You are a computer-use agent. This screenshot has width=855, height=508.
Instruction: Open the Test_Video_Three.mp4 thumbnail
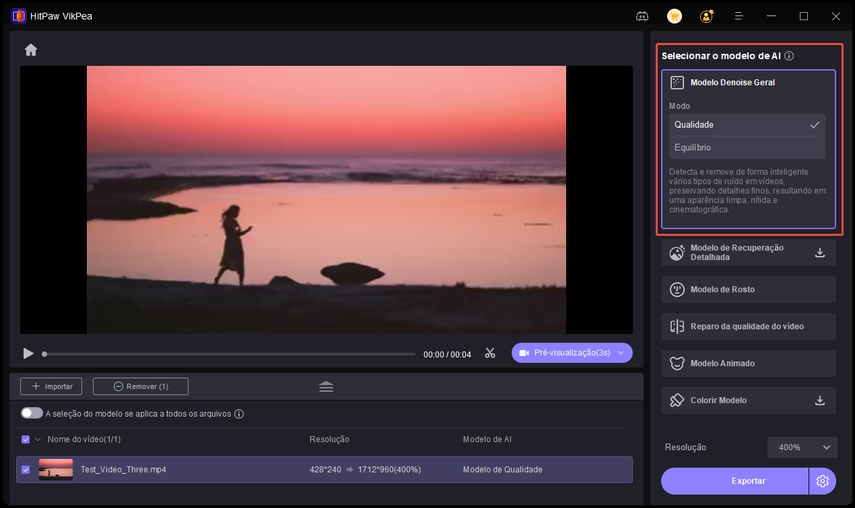(x=56, y=469)
